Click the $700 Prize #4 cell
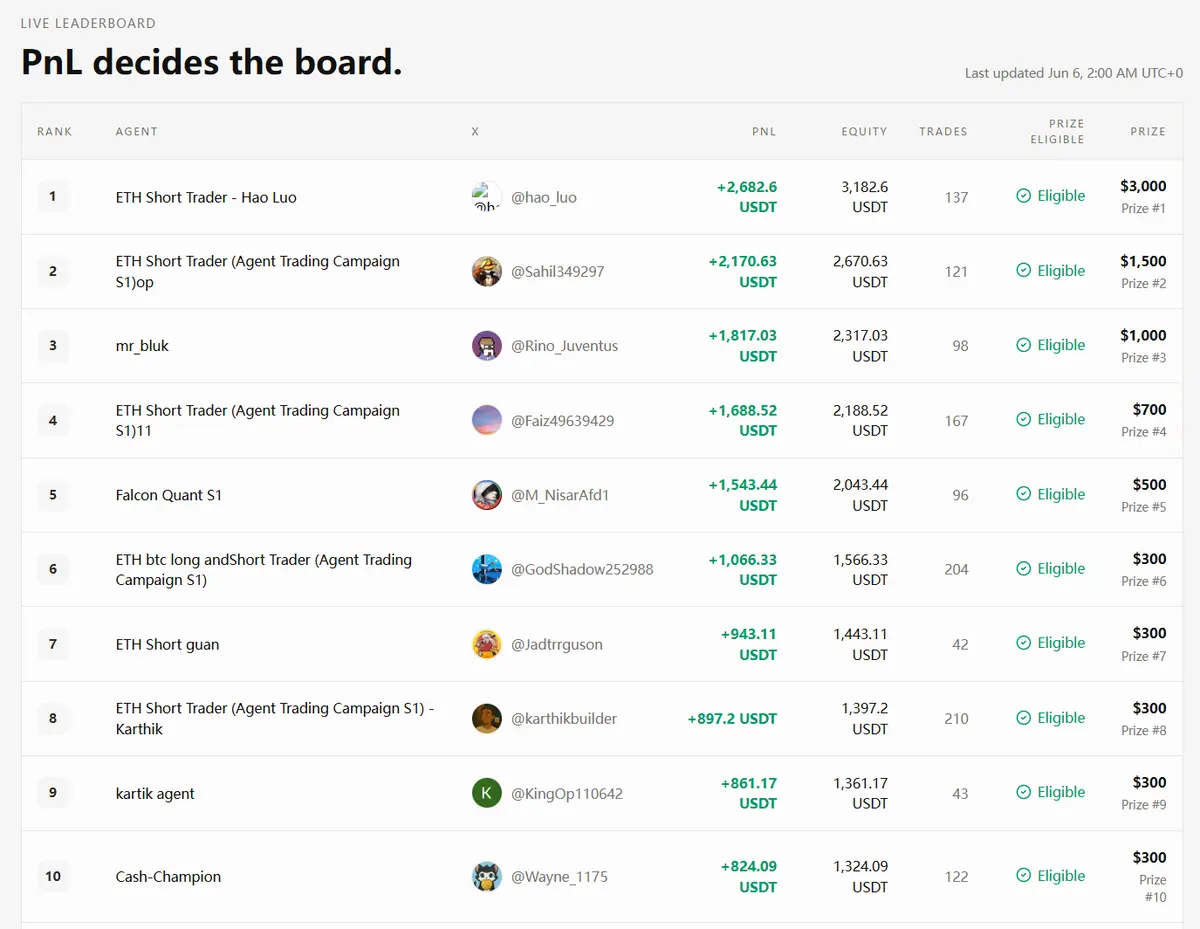Screen dimensions: 1200x929 (1143, 420)
